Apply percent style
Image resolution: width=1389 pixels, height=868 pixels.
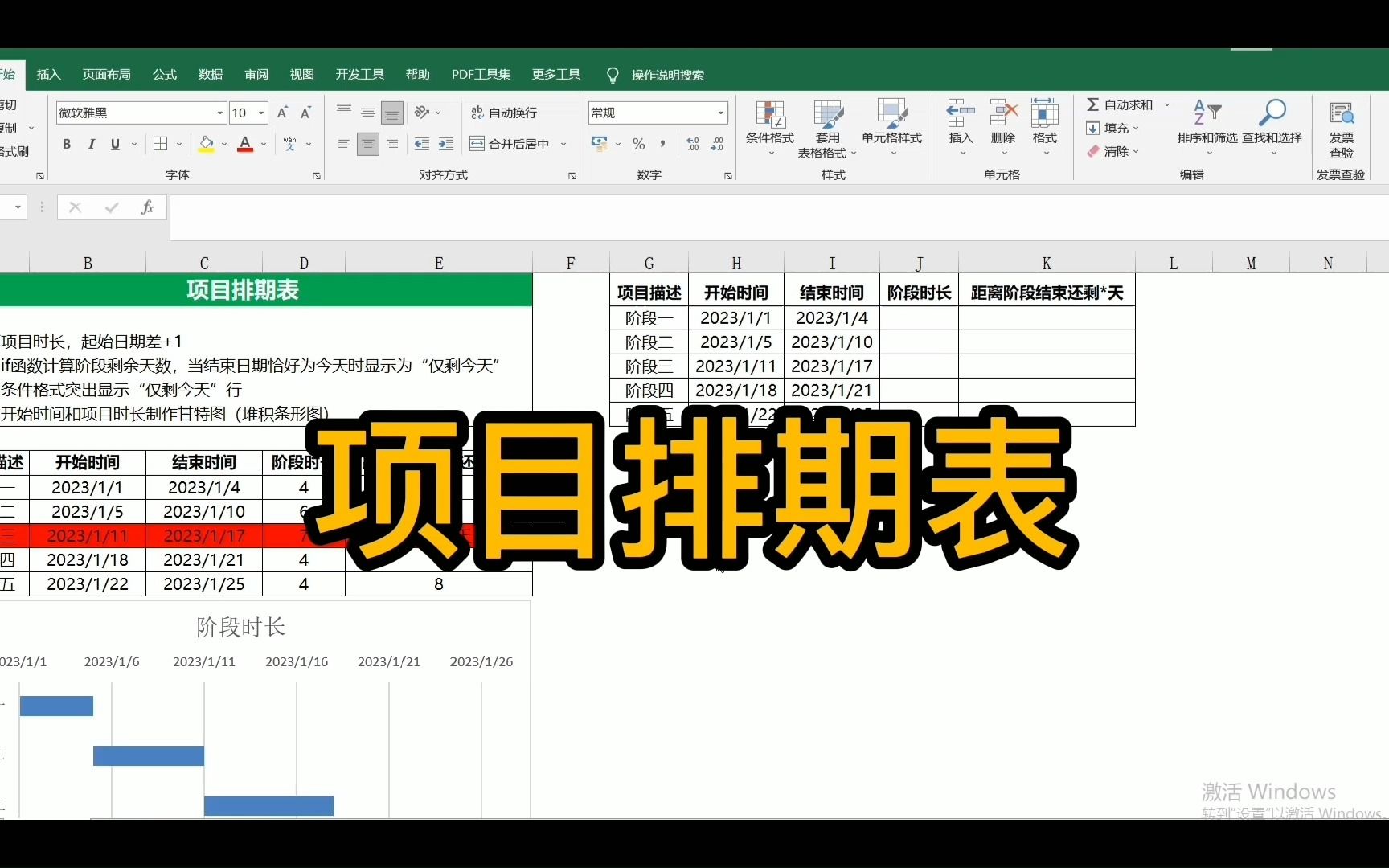tap(639, 144)
